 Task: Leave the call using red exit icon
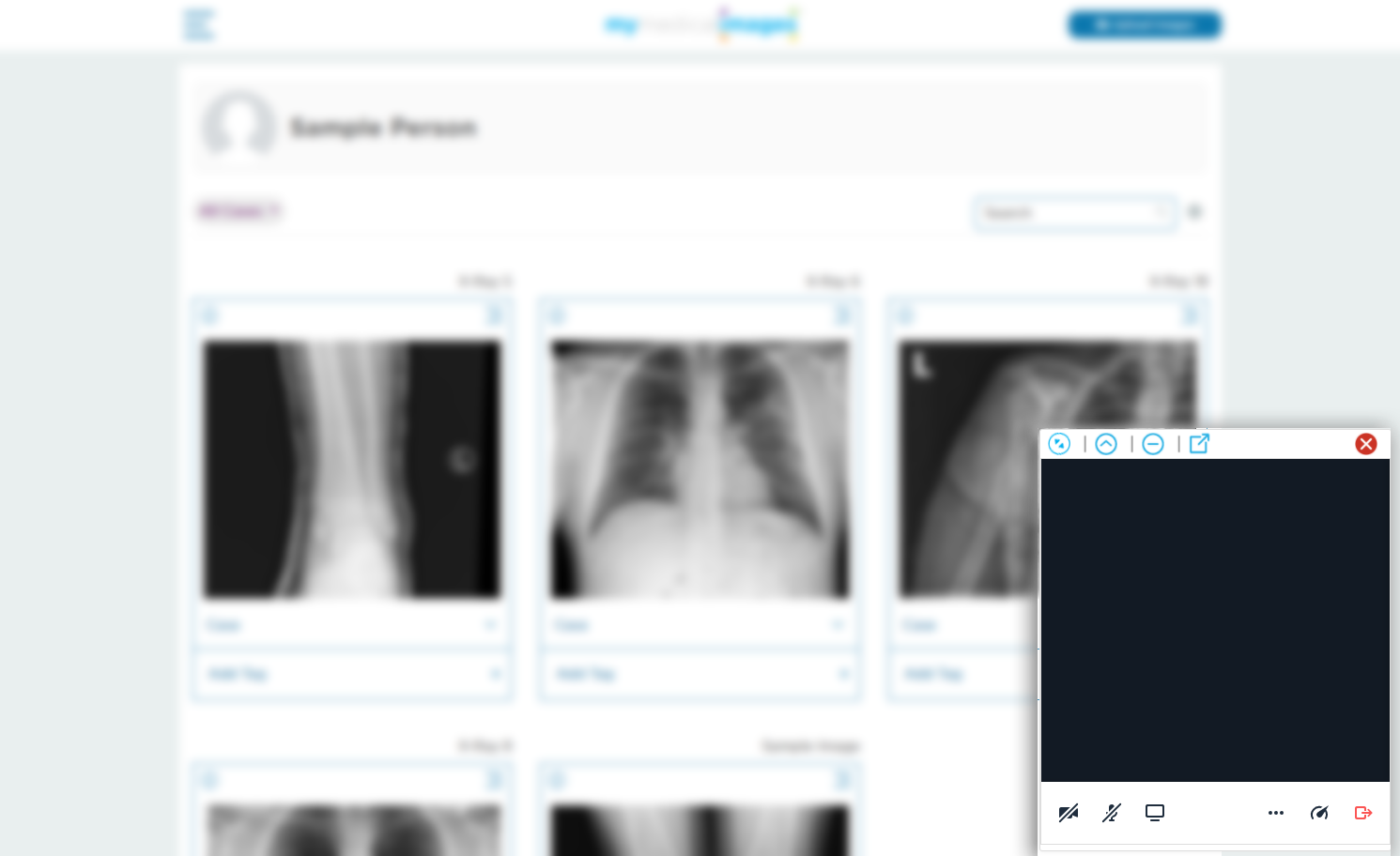coord(1363,813)
